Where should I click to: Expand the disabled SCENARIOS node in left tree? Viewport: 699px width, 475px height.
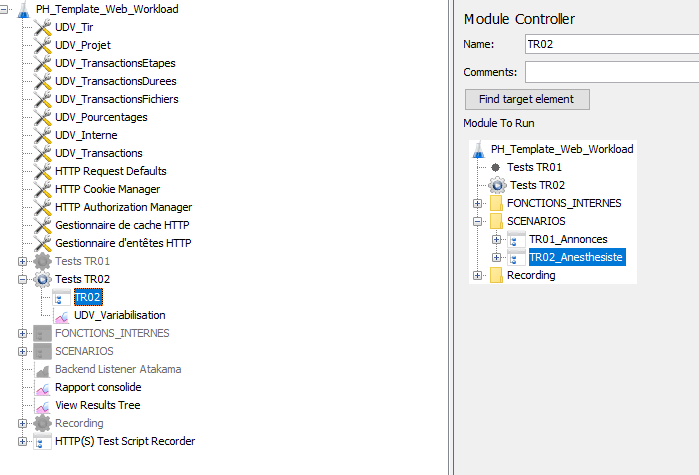point(22,352)
